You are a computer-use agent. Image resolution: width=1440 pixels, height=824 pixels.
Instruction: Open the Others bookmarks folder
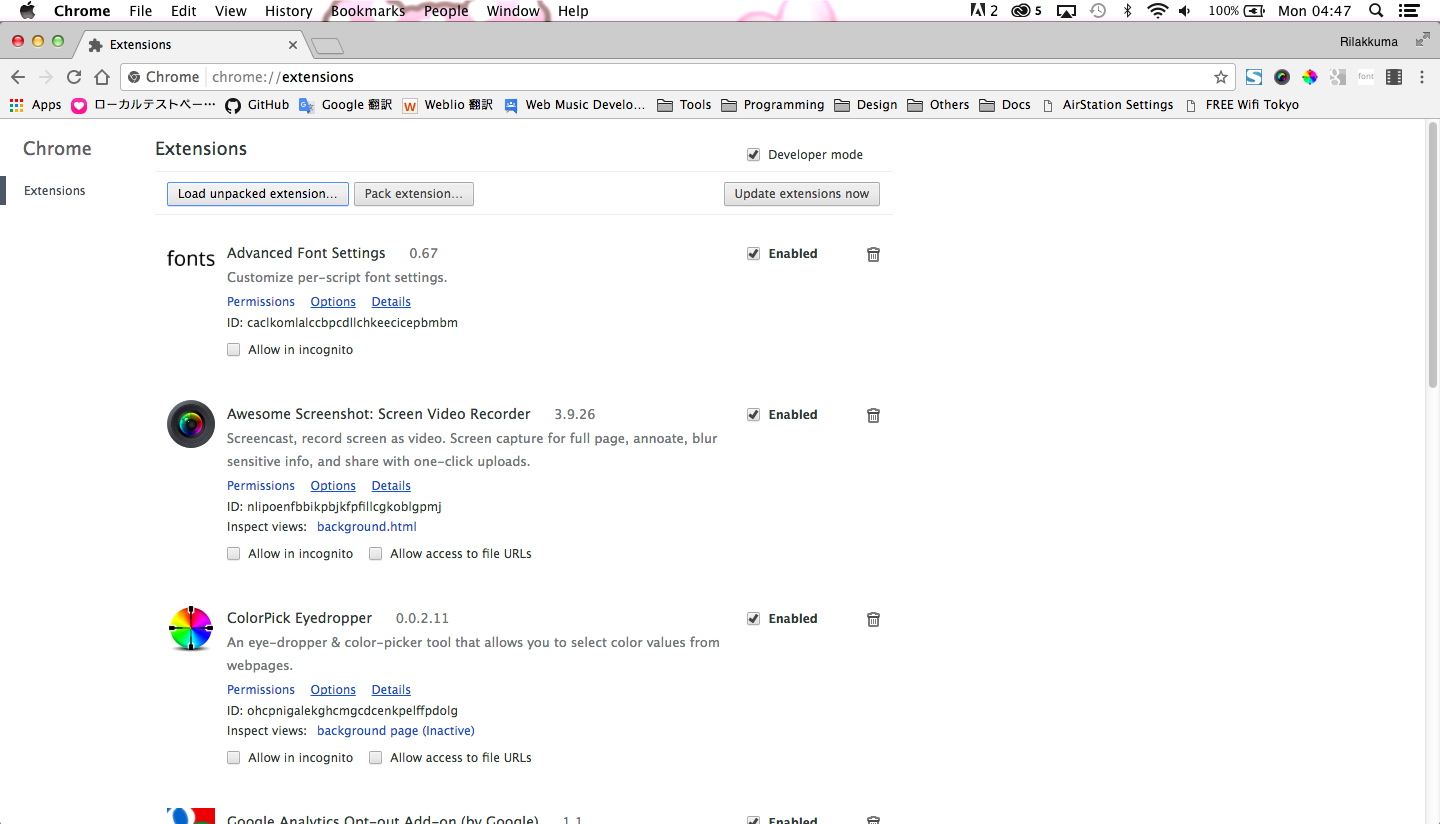pyautogui.click(x=938, y=105)
